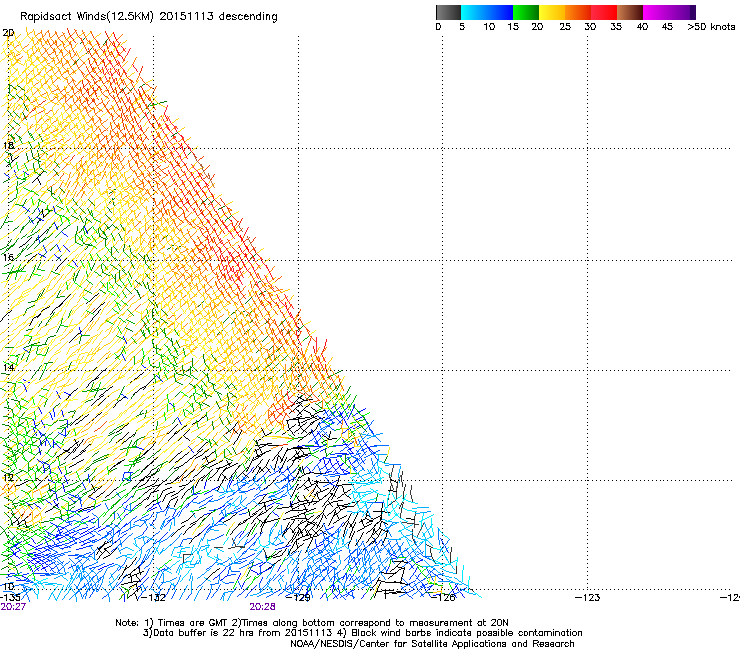This screenshot has height=650, width=740.
Task: Click the '-126' longitude axis label
Action: [443, 598]
